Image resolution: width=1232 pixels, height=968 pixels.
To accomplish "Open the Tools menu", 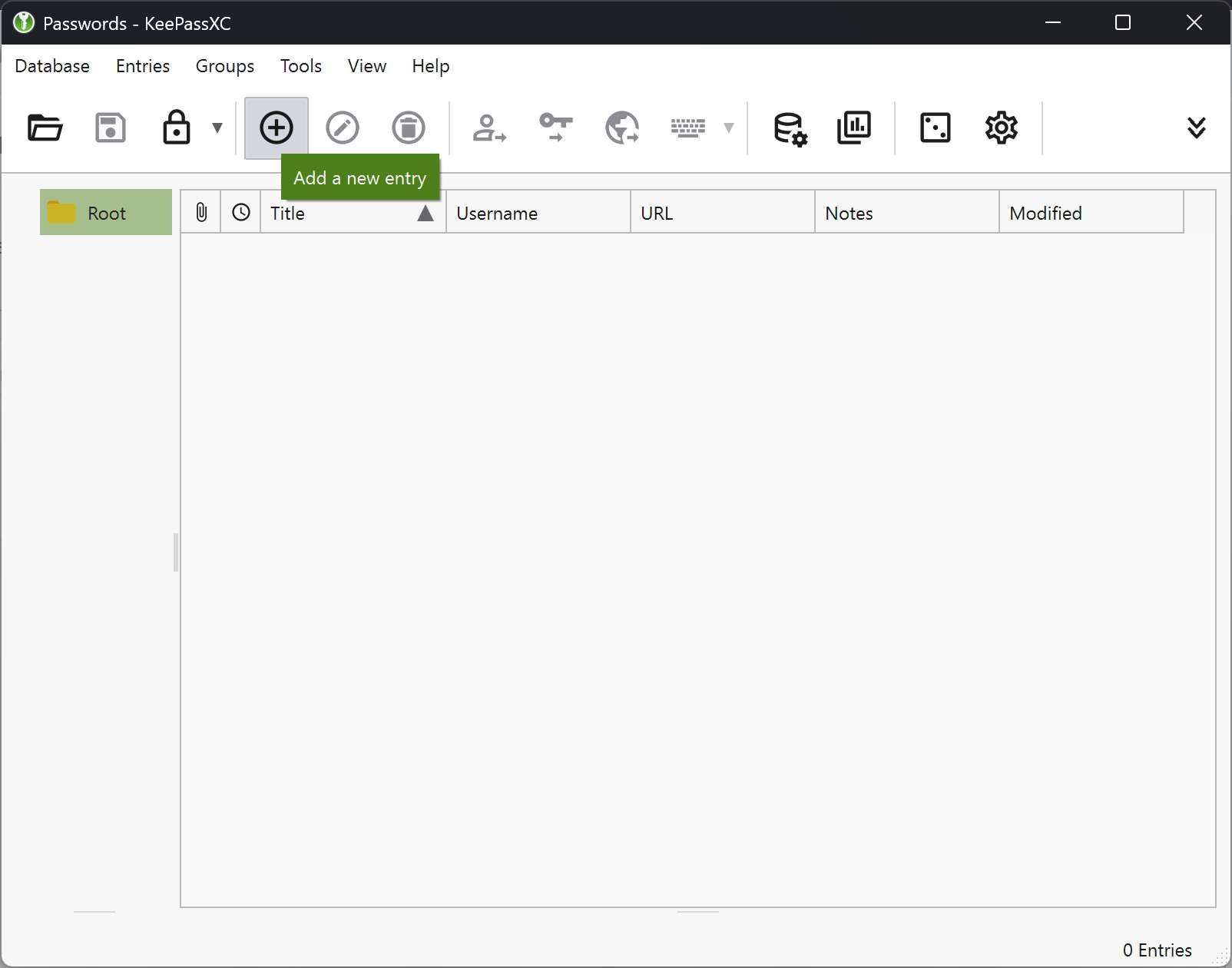I will pyautogui.click(x=300, y=66).
